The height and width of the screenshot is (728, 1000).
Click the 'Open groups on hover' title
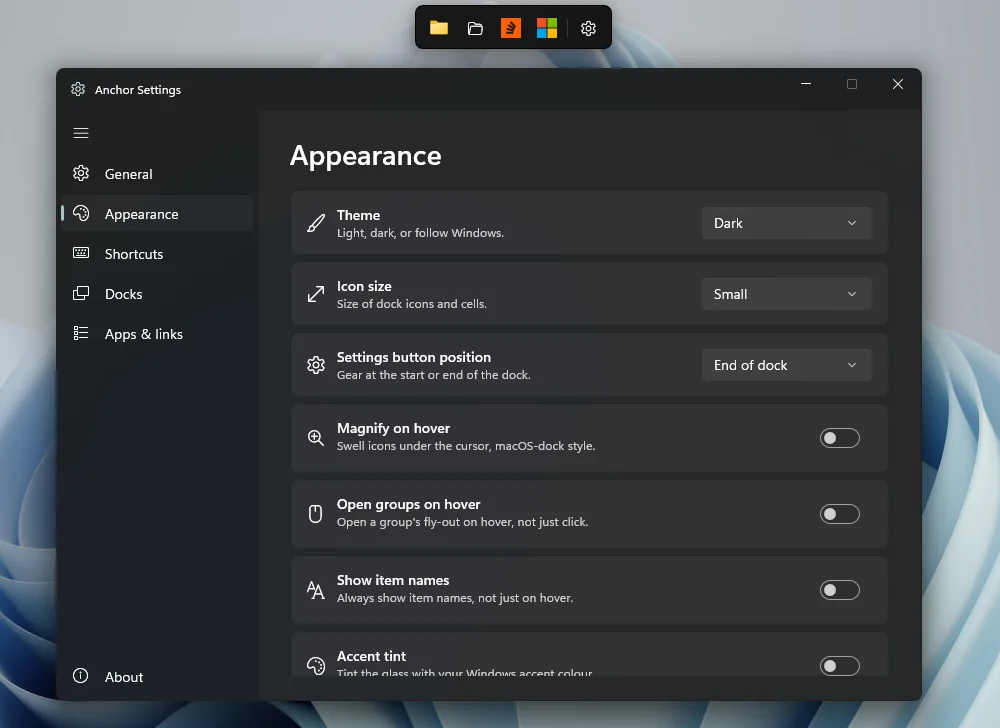pos(409,504)
